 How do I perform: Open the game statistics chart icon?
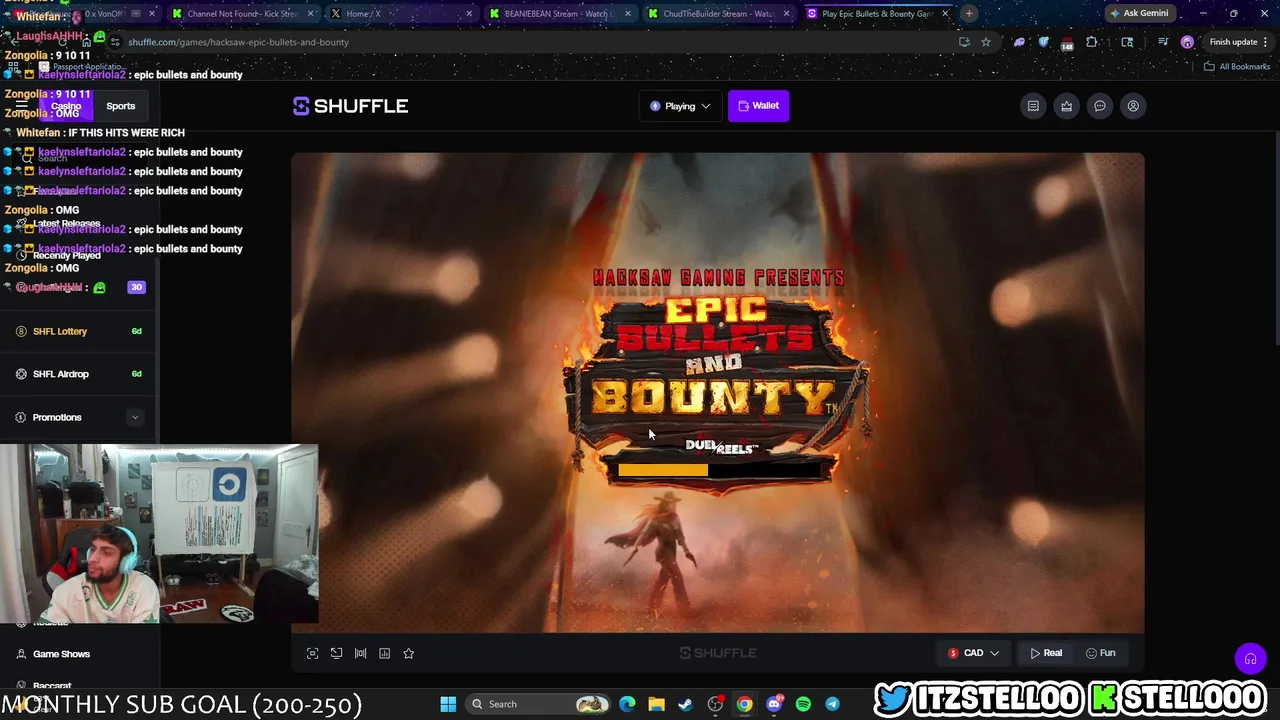(384, 653)
